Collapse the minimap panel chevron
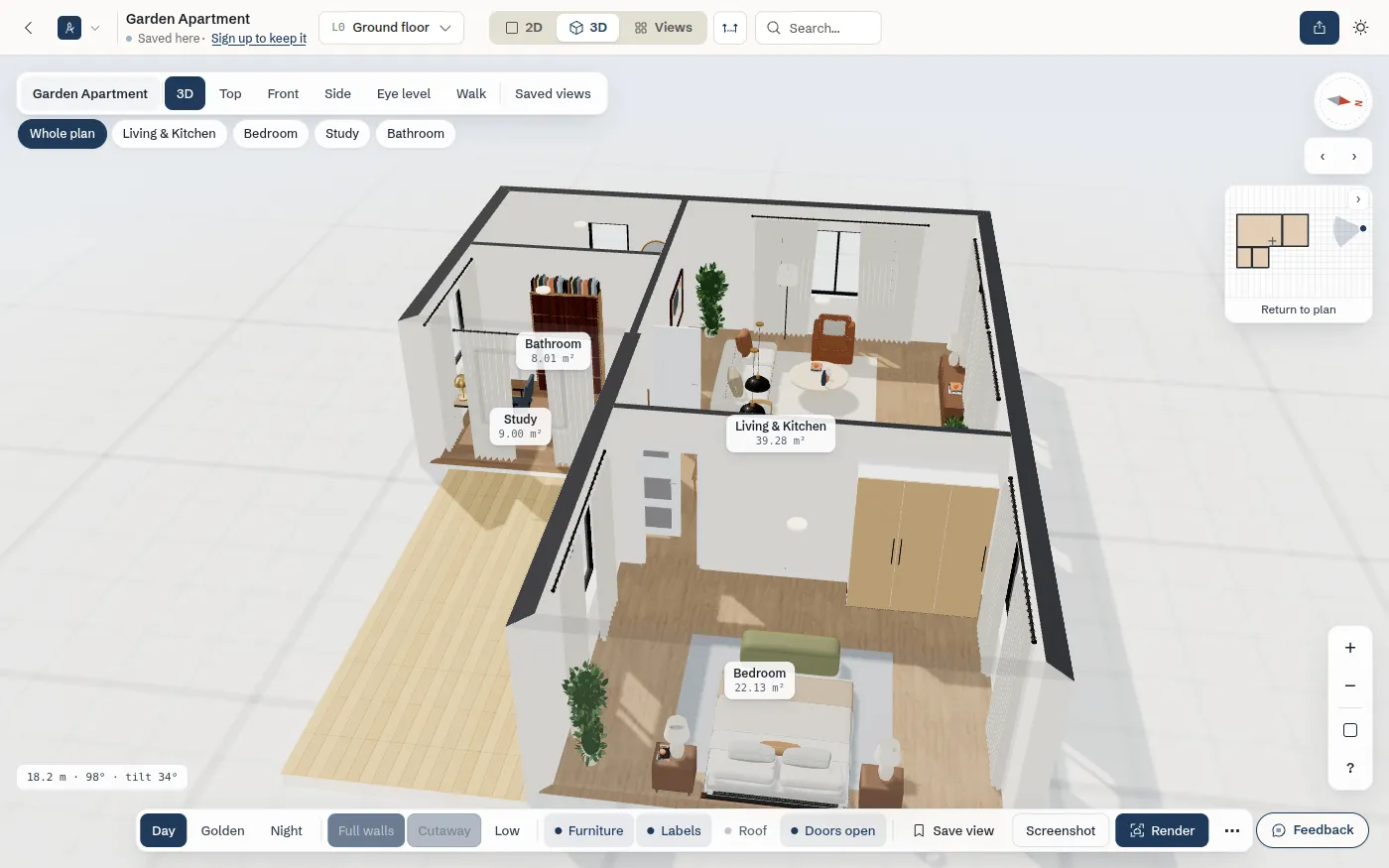This screenshot has height=868, width=1389. tap(1358, 199)
